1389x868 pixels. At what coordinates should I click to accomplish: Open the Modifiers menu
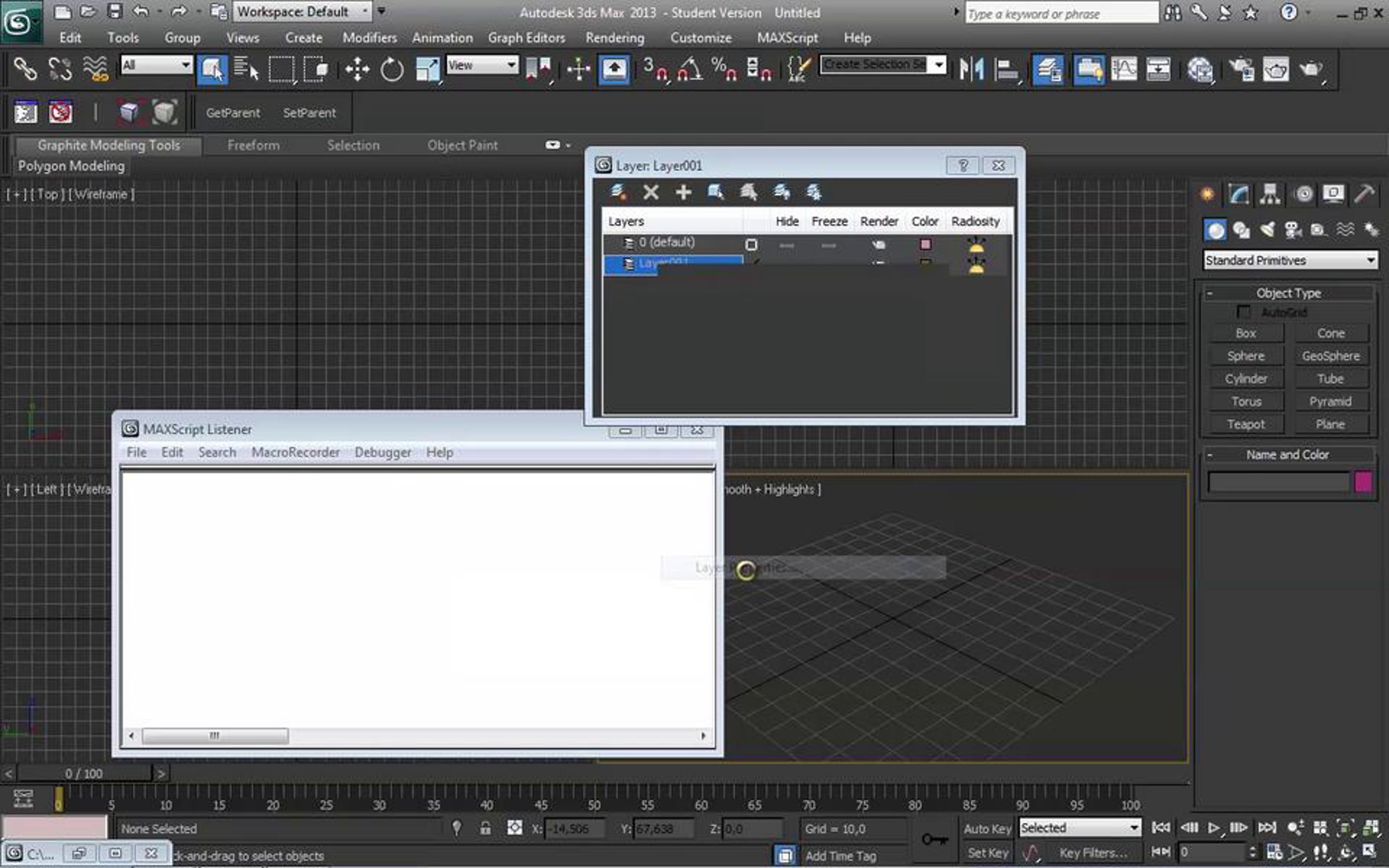click(370, 38)
